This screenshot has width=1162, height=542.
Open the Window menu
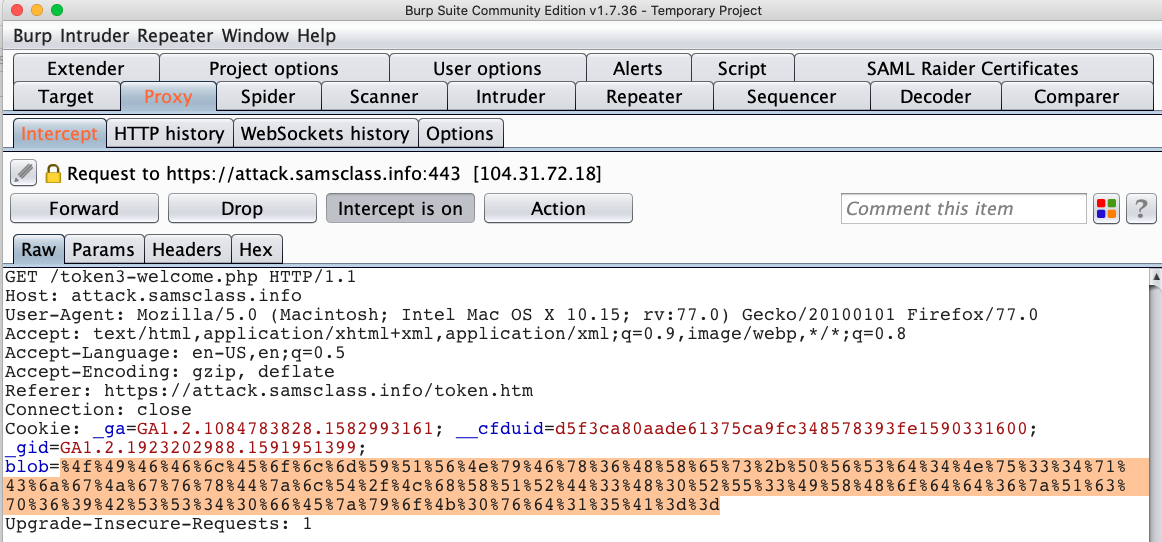[x=255, y=36]
